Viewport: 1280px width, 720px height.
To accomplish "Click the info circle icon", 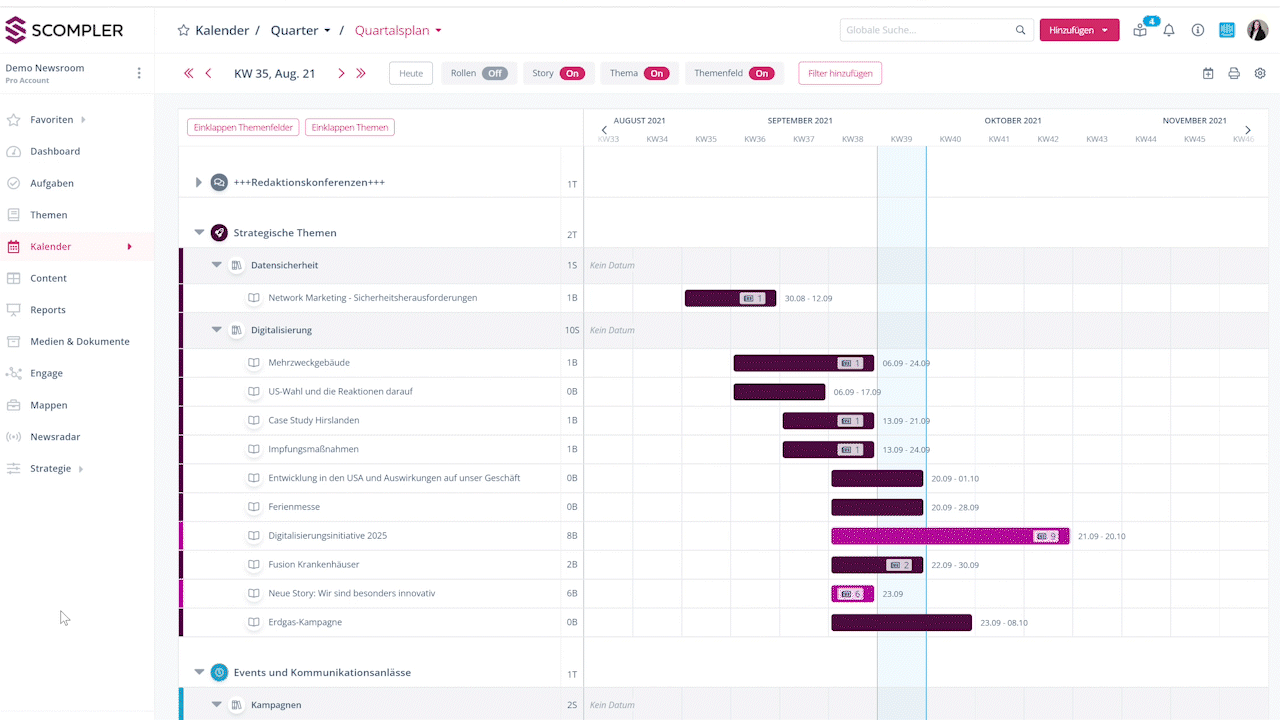I will 1197,30.
